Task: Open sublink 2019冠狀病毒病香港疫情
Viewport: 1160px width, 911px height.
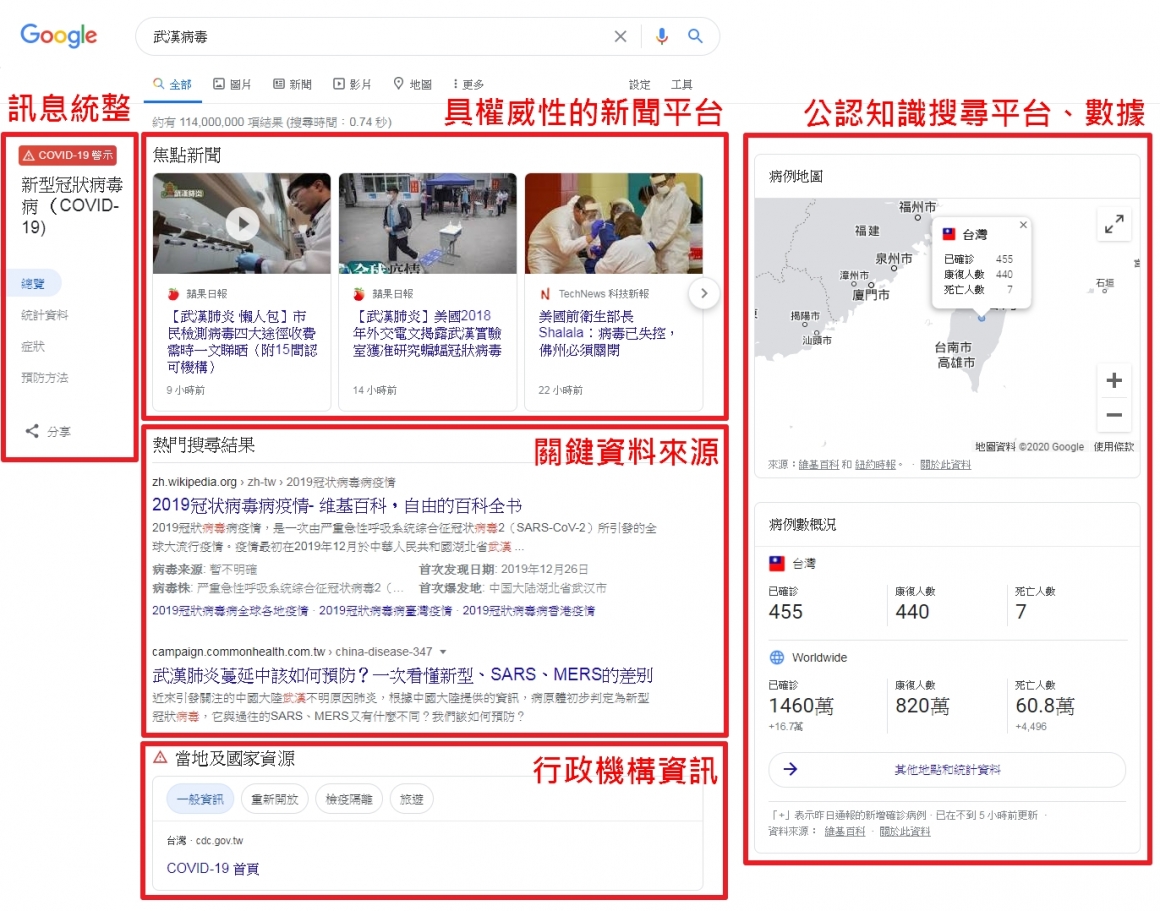Action: tap(529, 611)
